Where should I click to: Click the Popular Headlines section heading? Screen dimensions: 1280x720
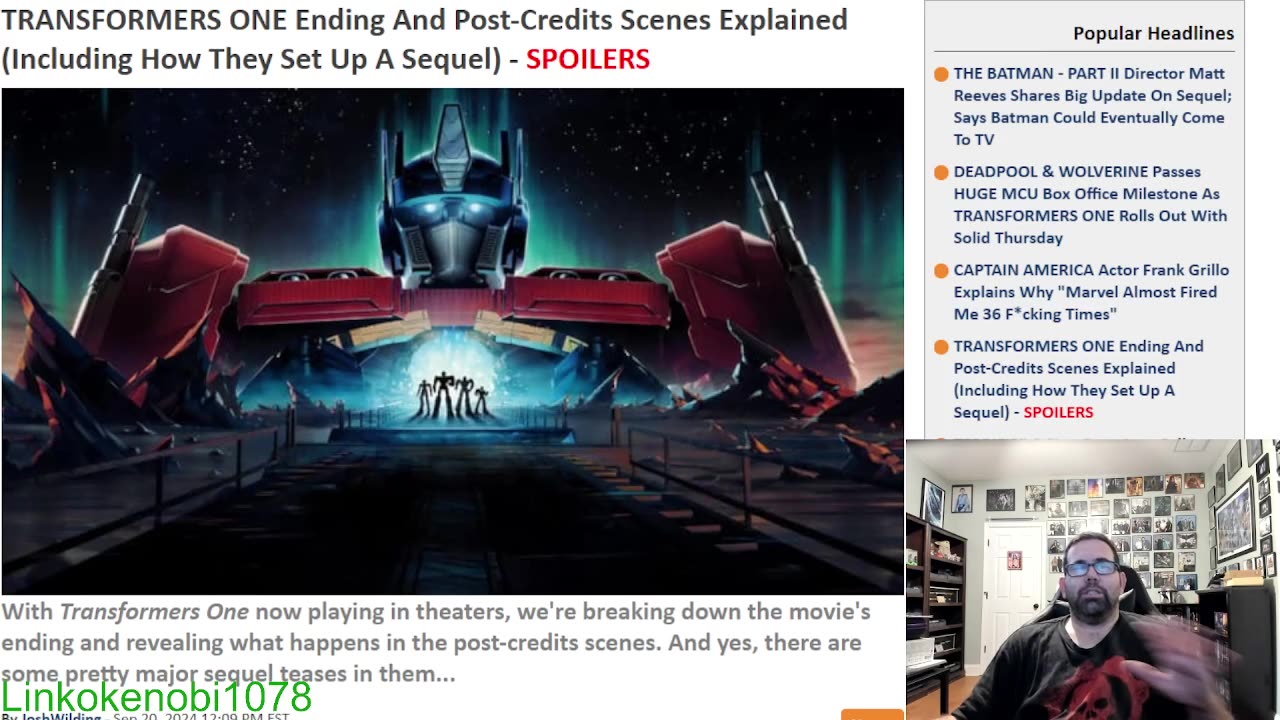(1153, 33)
